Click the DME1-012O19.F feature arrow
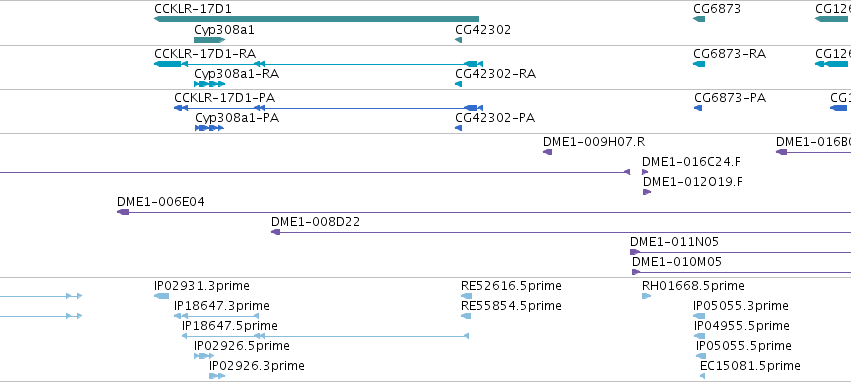 [647, 192]
